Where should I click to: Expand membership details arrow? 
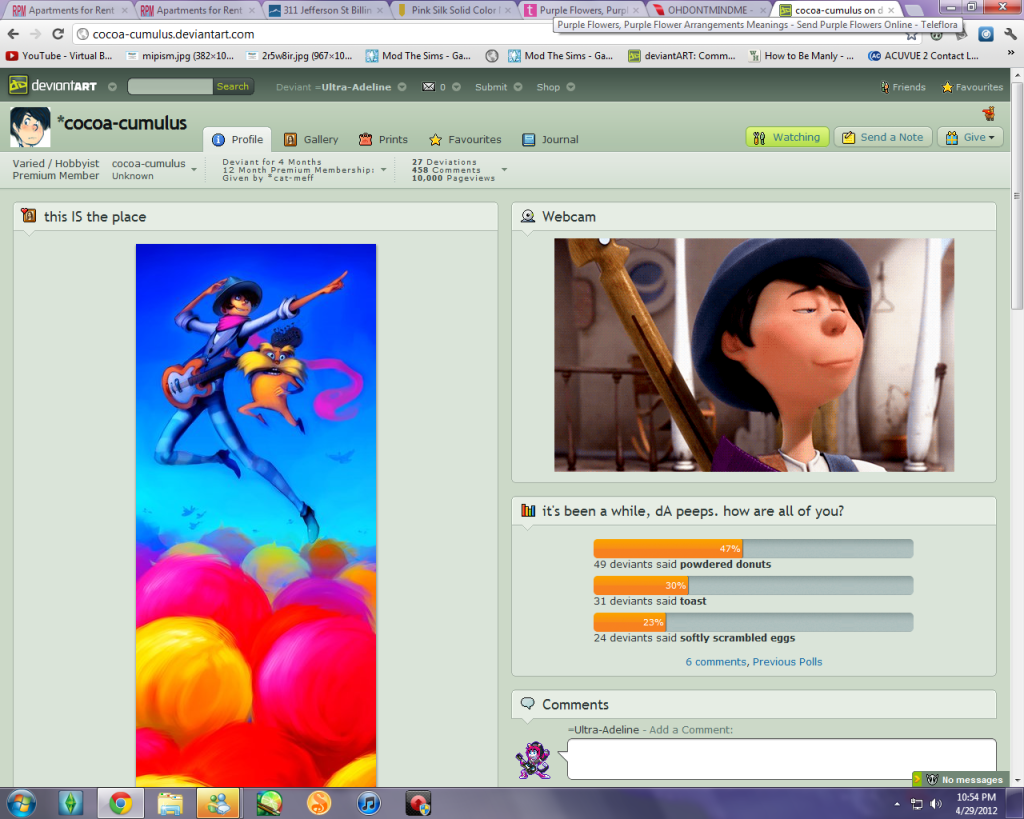[383, 170]
